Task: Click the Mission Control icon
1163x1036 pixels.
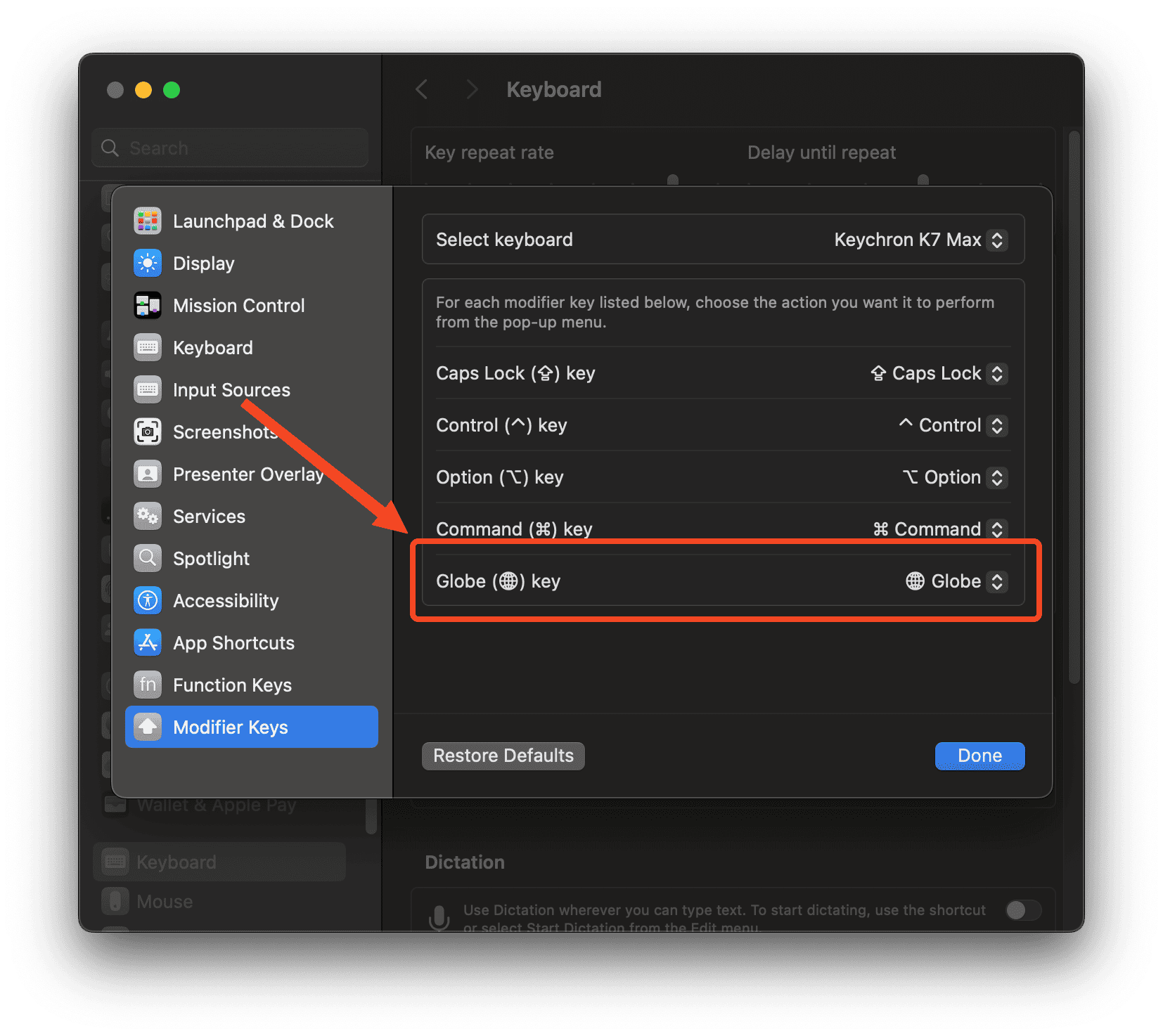Action: tap(148, 305)
